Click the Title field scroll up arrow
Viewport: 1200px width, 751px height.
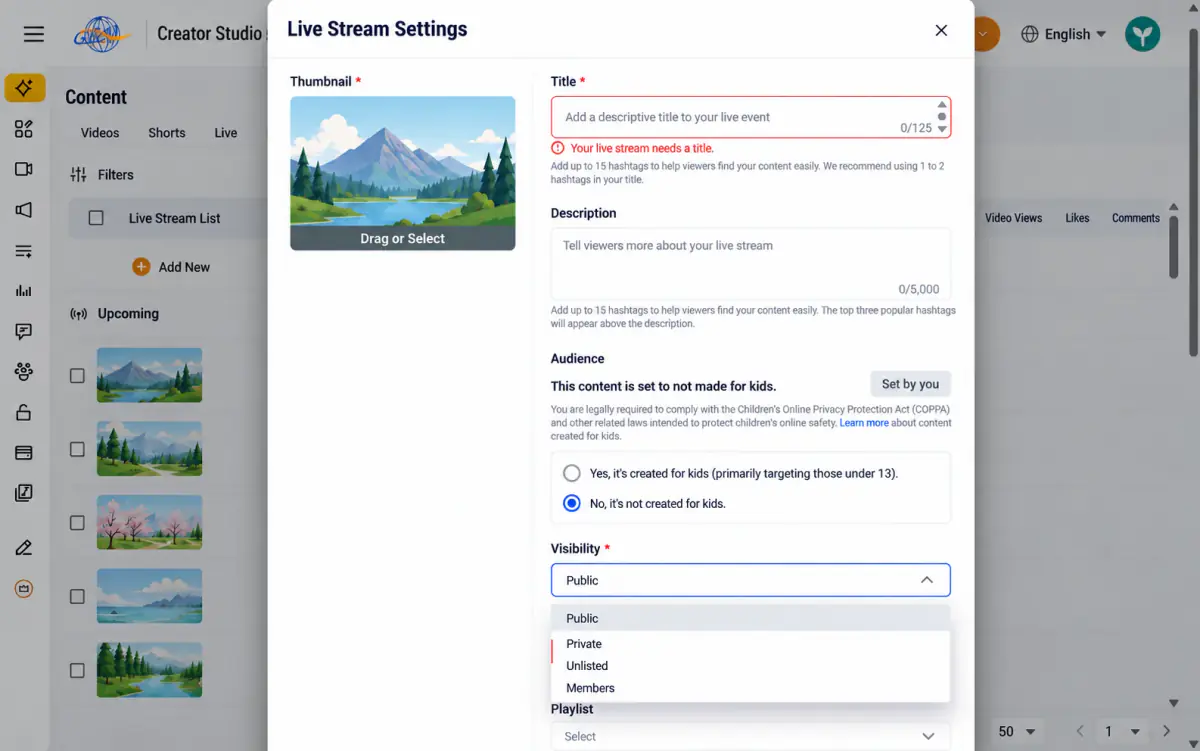coord(942,104)
